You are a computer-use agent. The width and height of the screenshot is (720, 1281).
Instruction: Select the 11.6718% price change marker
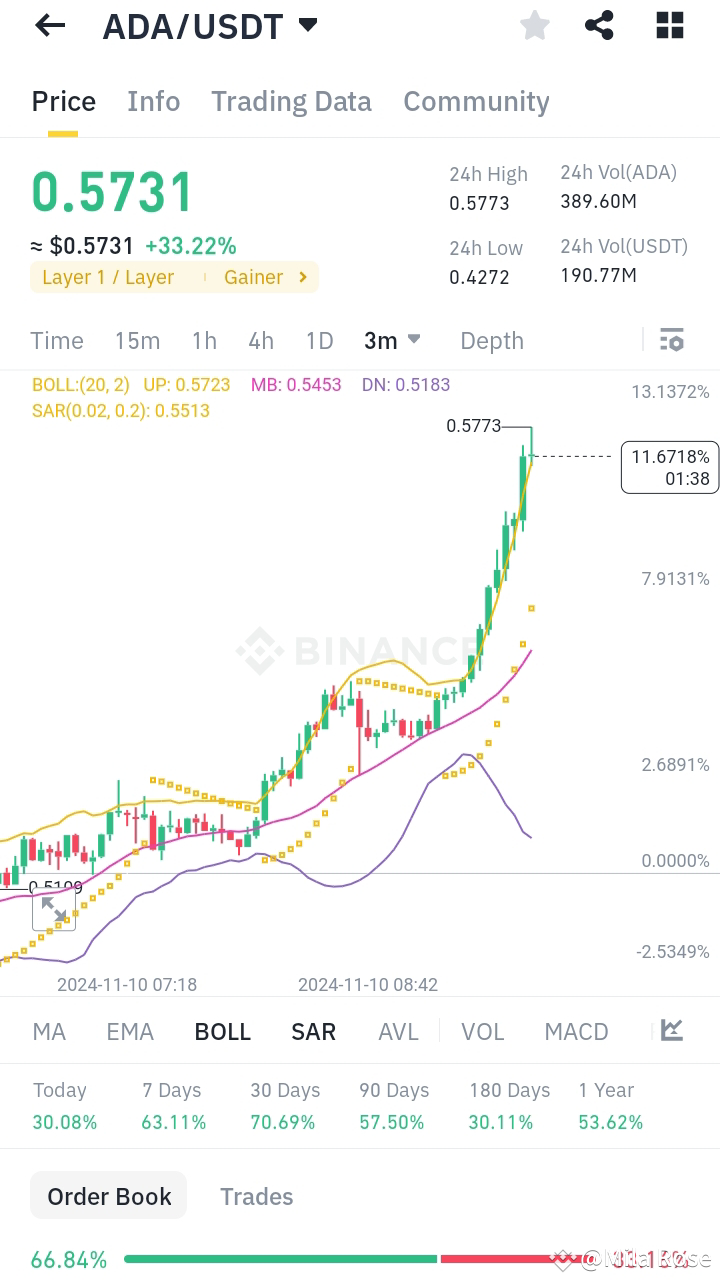pos(669,466)
